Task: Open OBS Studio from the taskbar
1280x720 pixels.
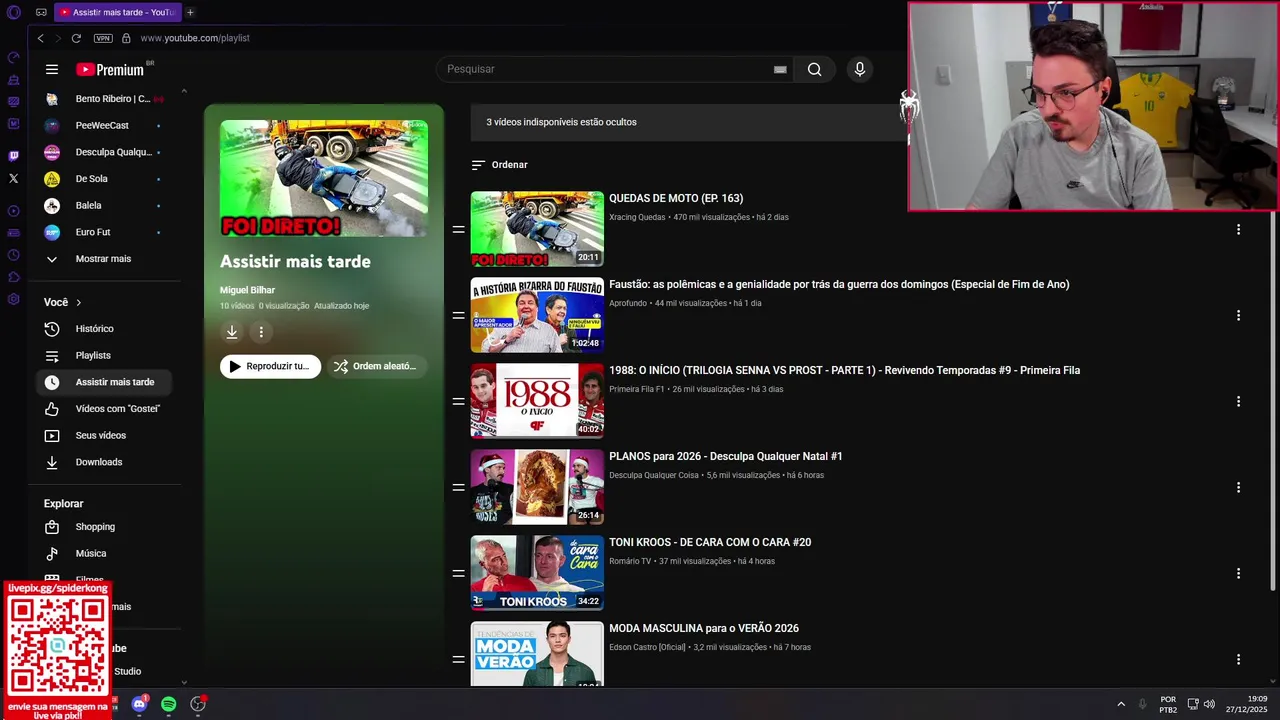Action: [198, 704]
